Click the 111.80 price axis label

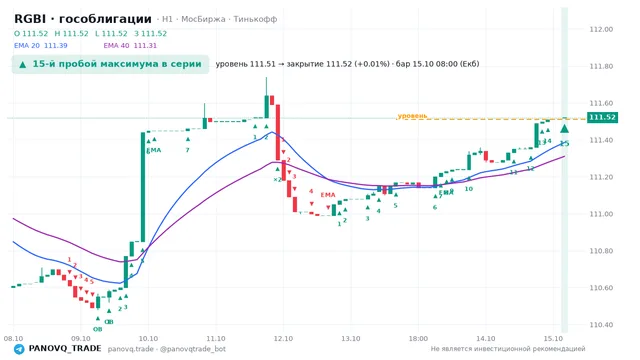pyautogui.click(x=601, y=66)
